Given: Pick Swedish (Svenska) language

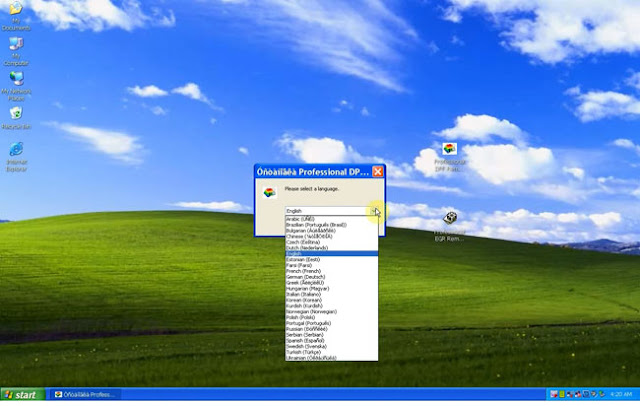Looking at the screenshot, I should click(331, 346).
